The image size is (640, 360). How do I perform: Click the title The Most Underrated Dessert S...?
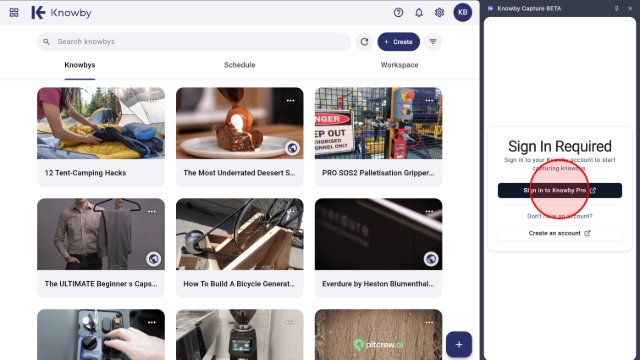pyautogui.click(x=239, y=173)
